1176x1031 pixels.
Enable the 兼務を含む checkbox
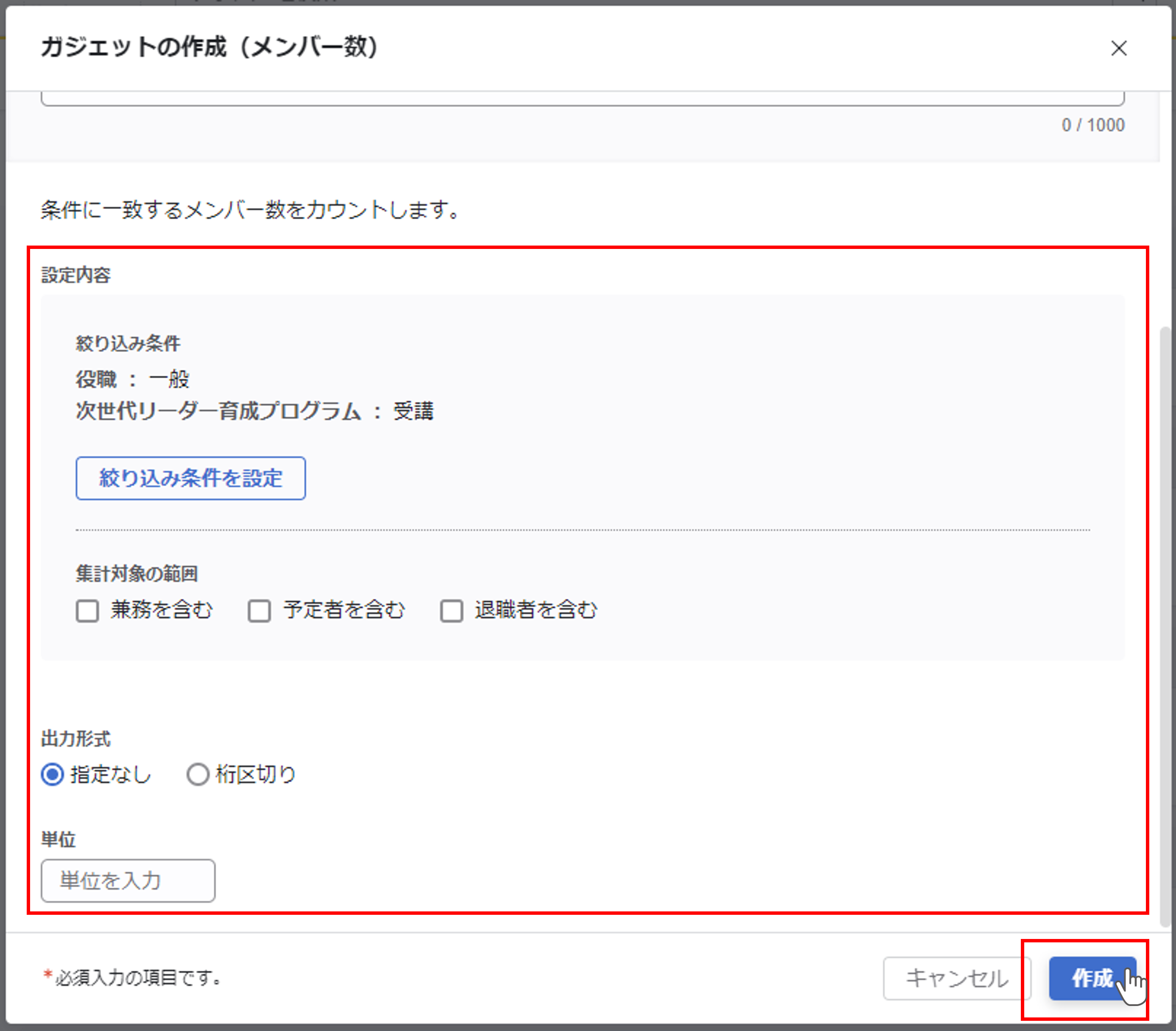point(88,610)
